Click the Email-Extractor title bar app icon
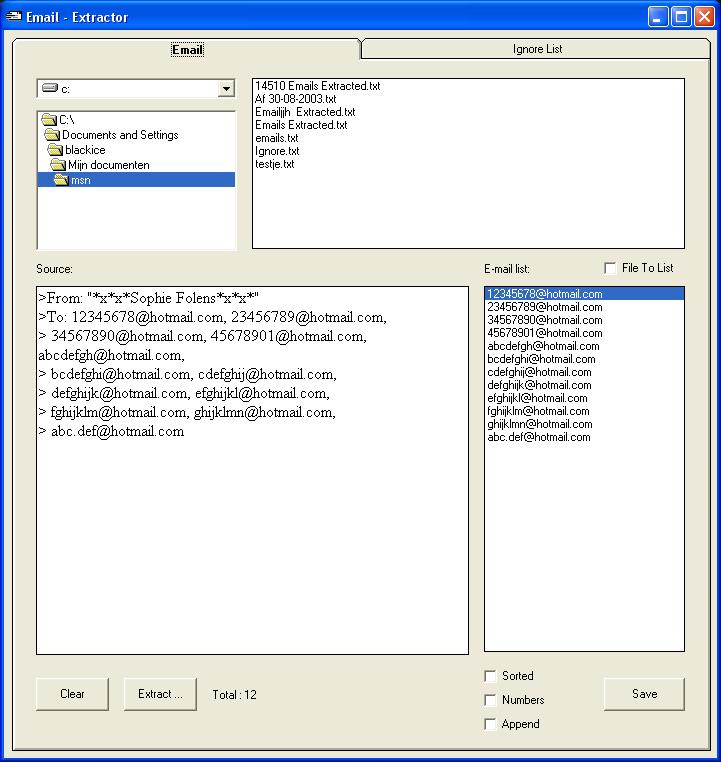This screenshot has height=782, width=721. [14, 17]
